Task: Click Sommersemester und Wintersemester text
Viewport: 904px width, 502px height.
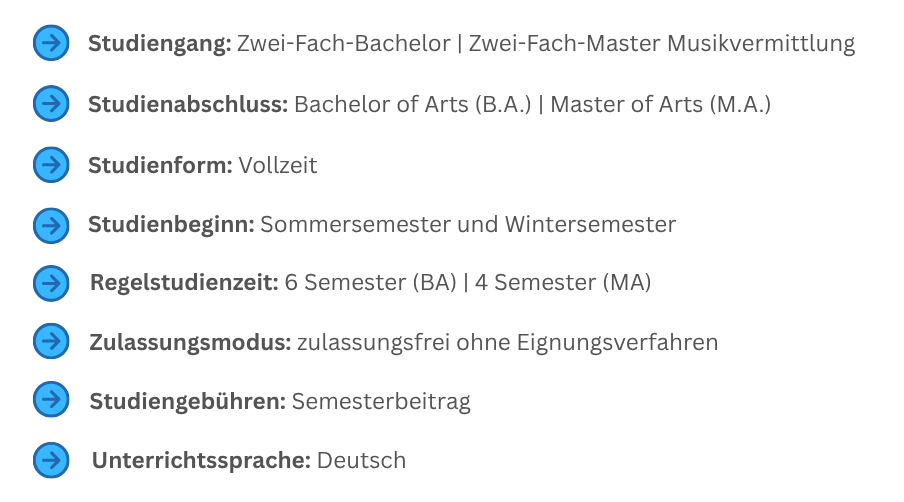Action: tap(468, 224)
